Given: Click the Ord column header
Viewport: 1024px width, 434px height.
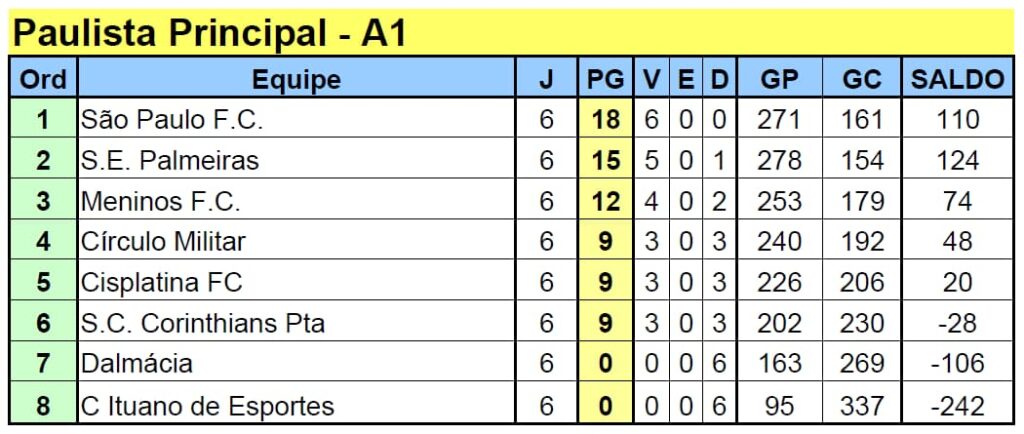Looking at the screenshot, I should tap(43, 80).
